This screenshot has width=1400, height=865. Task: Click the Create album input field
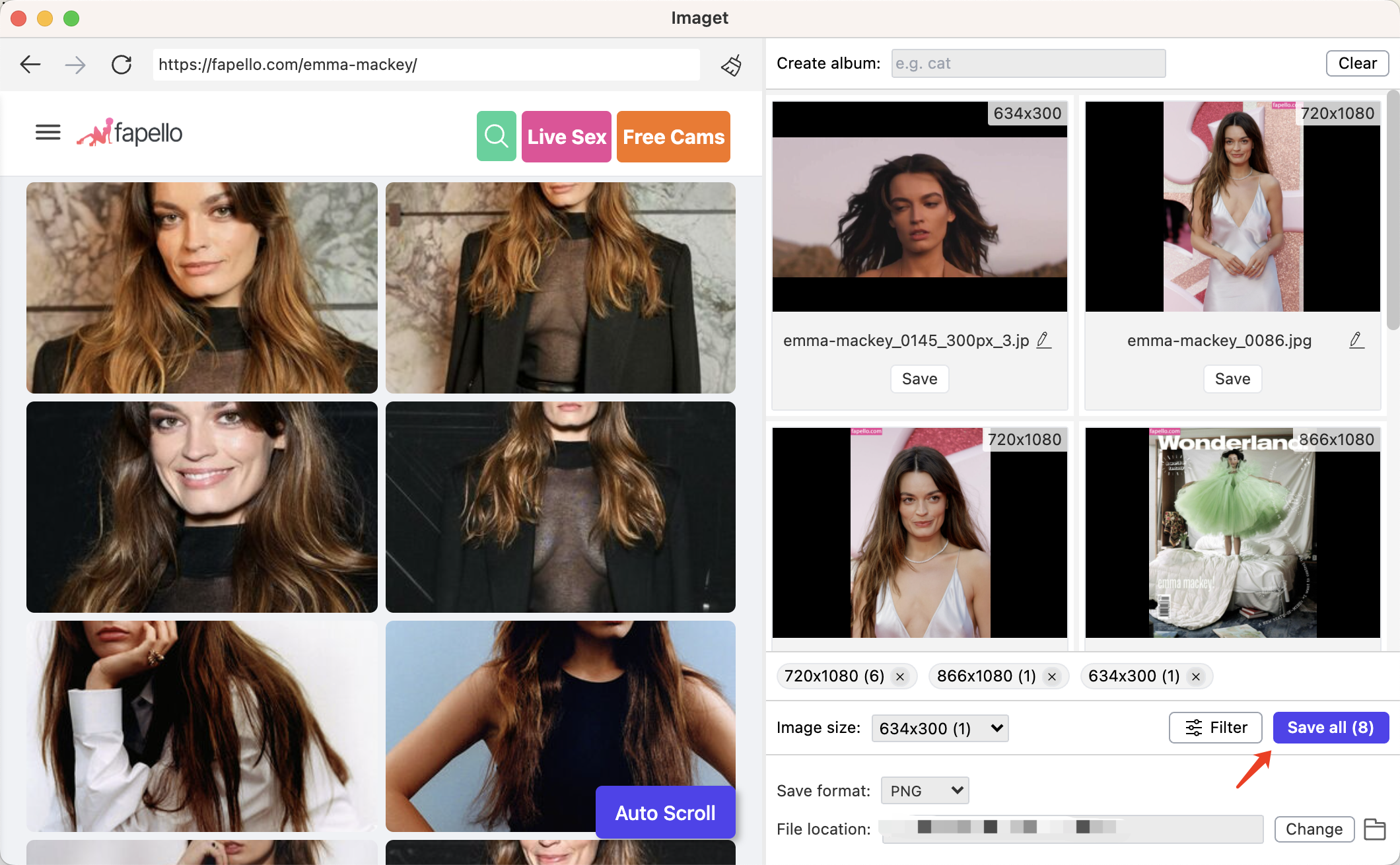[1026, 63]
